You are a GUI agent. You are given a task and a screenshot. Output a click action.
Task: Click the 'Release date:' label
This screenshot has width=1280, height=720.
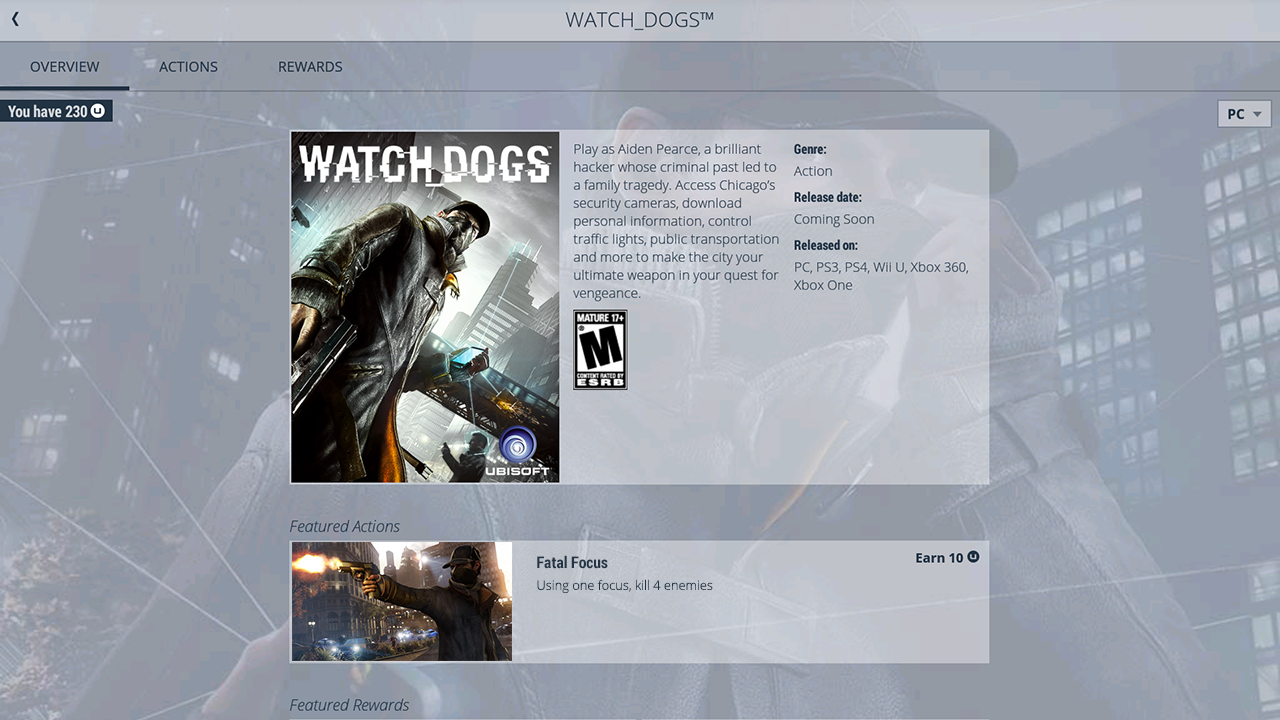tap(828, 197)
